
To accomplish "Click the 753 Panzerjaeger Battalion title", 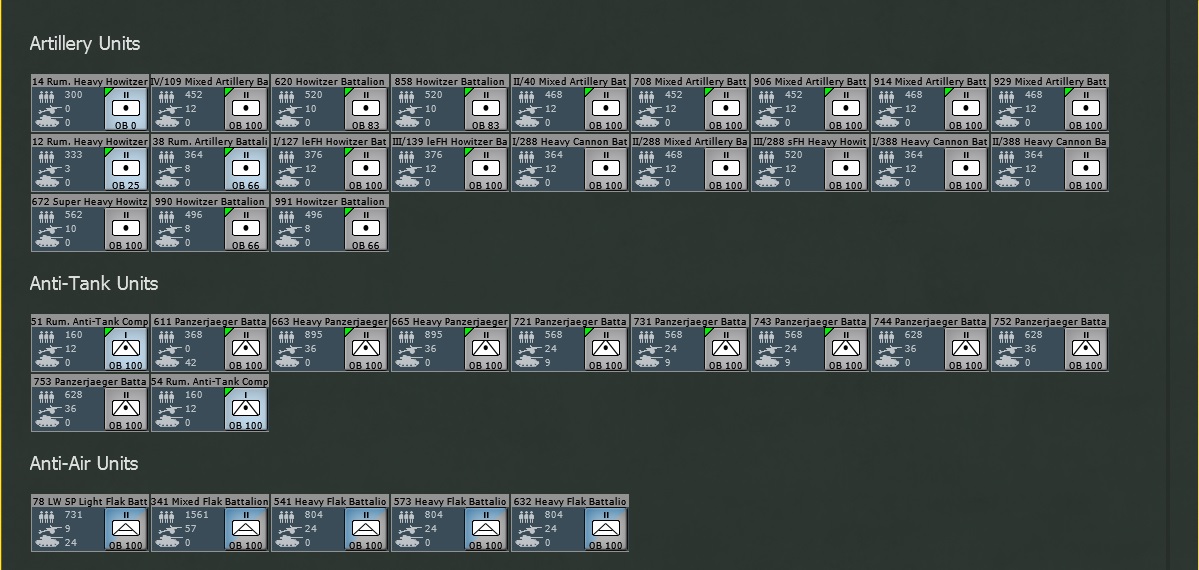I will click(x=89, y=381).
